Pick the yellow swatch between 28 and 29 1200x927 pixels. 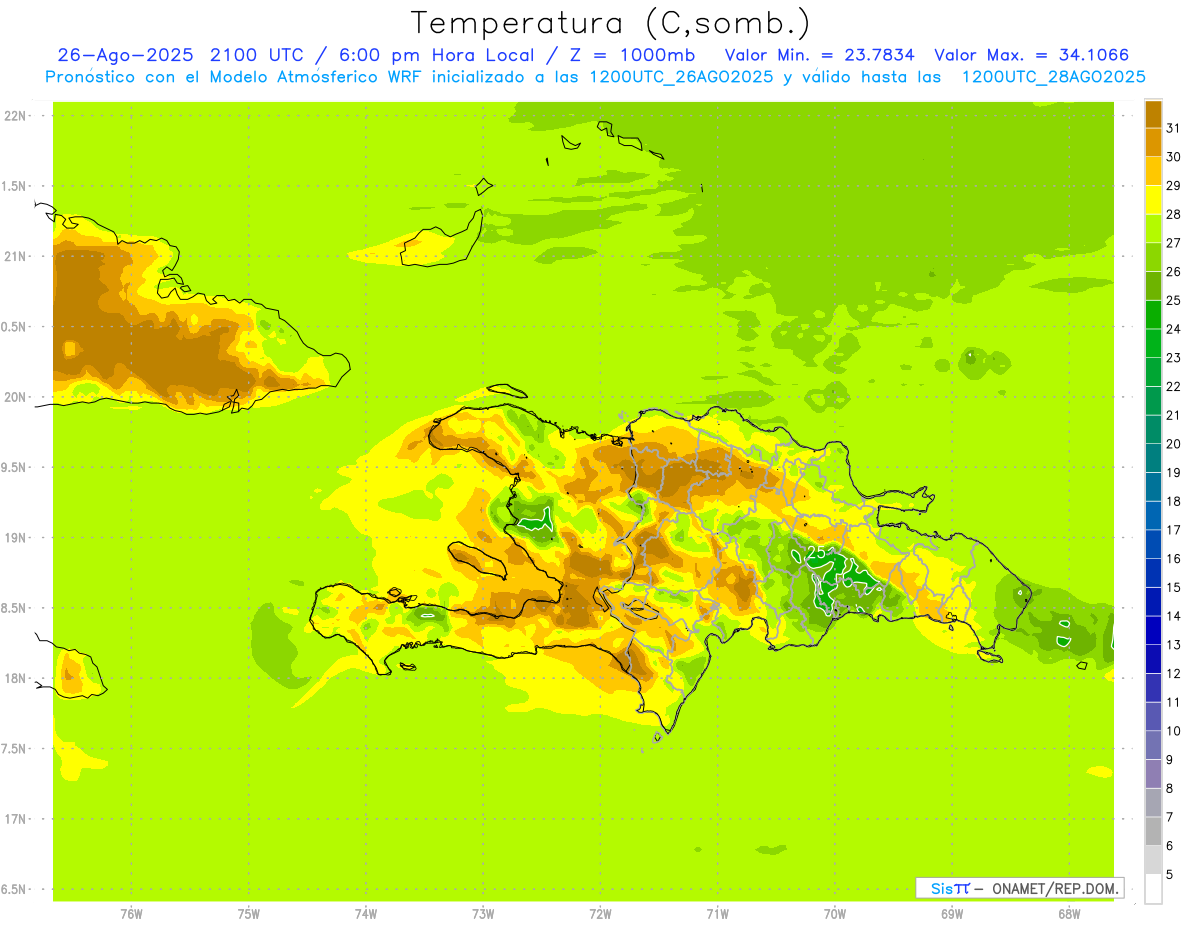point(1153,200)
